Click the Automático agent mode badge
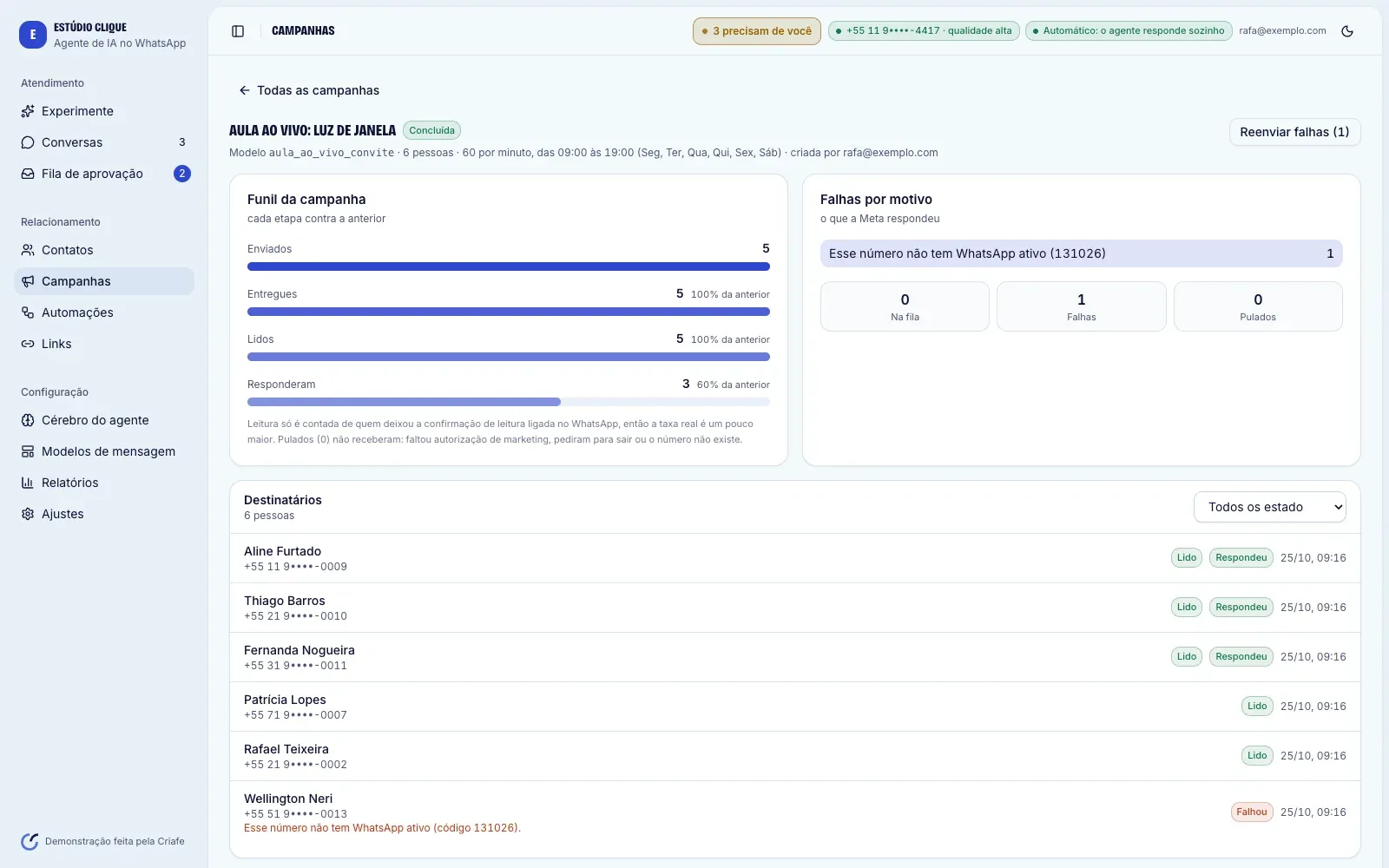The height and width of the screenshot is (868, 1389). click(1128, 31)
